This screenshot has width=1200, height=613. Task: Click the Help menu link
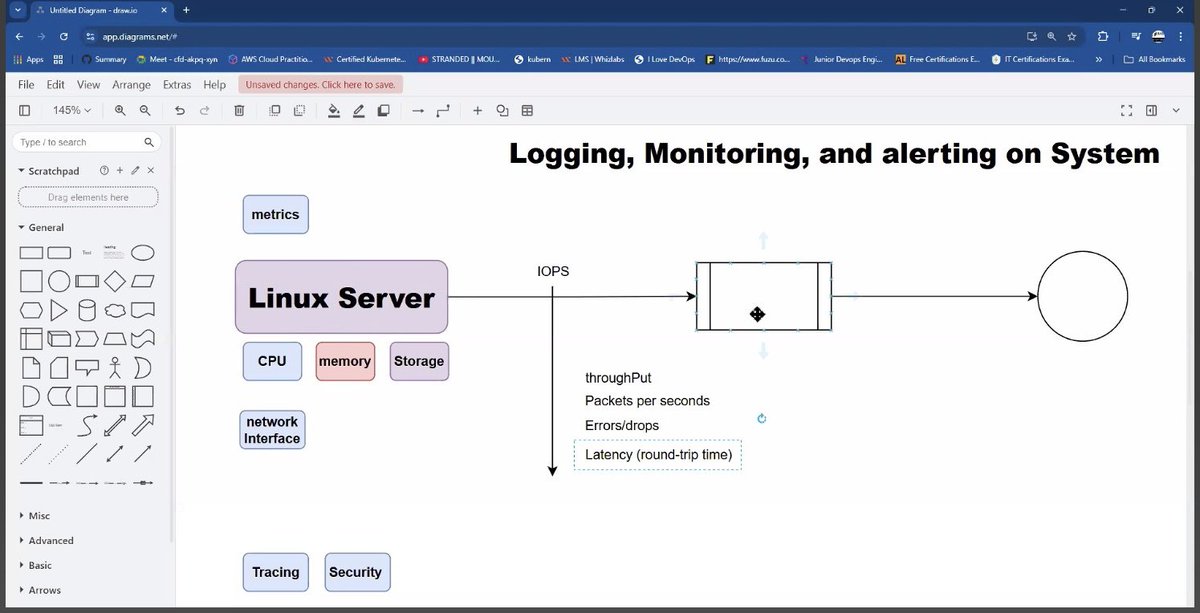[x=214, y=85]
